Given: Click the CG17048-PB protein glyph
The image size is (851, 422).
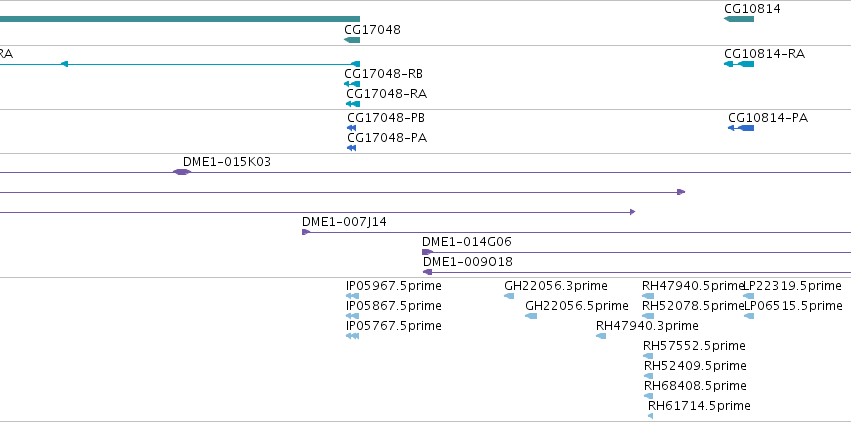Looking at the screenshot, I should tap(352, 128).
